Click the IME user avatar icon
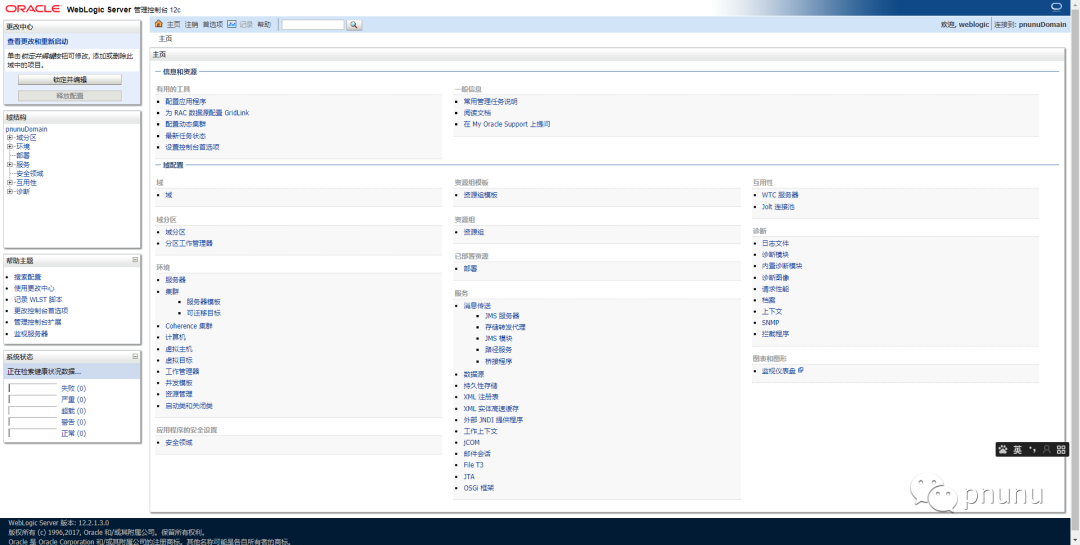The width and height of the screenshot is (1080, 545). (x=1047, y=449)
